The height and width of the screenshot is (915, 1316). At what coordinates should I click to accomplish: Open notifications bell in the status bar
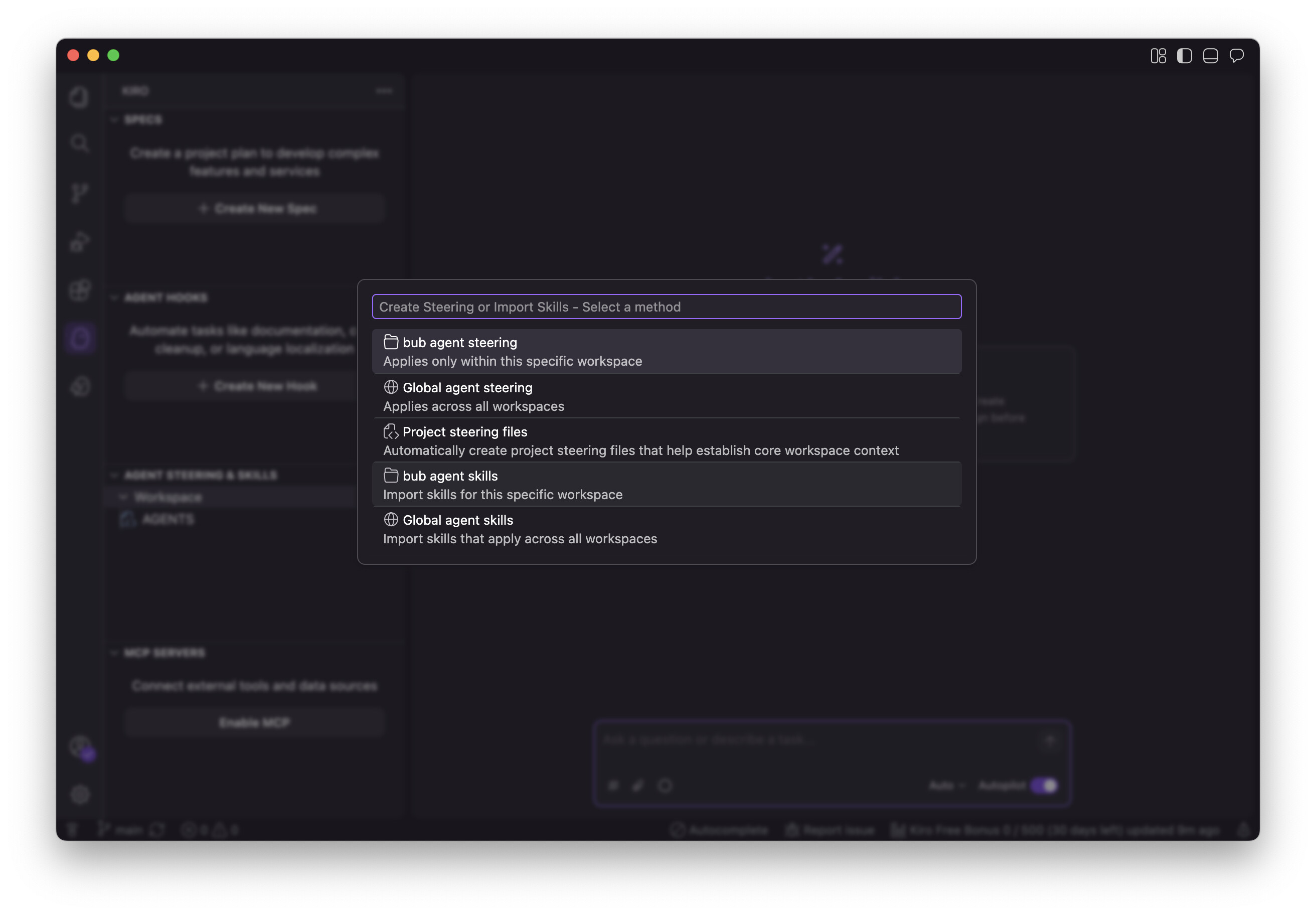click(1243, 830)
